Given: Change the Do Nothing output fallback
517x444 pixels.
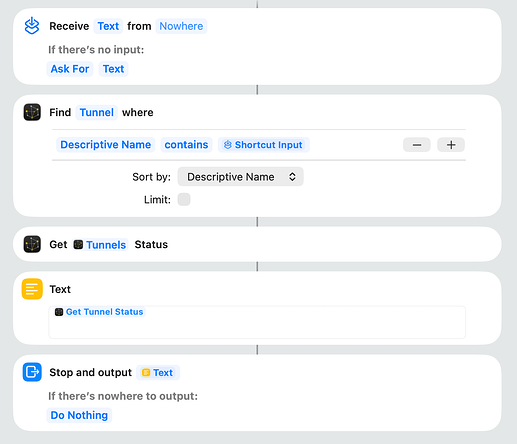Looking at the screenshot, I should [79, 415].
